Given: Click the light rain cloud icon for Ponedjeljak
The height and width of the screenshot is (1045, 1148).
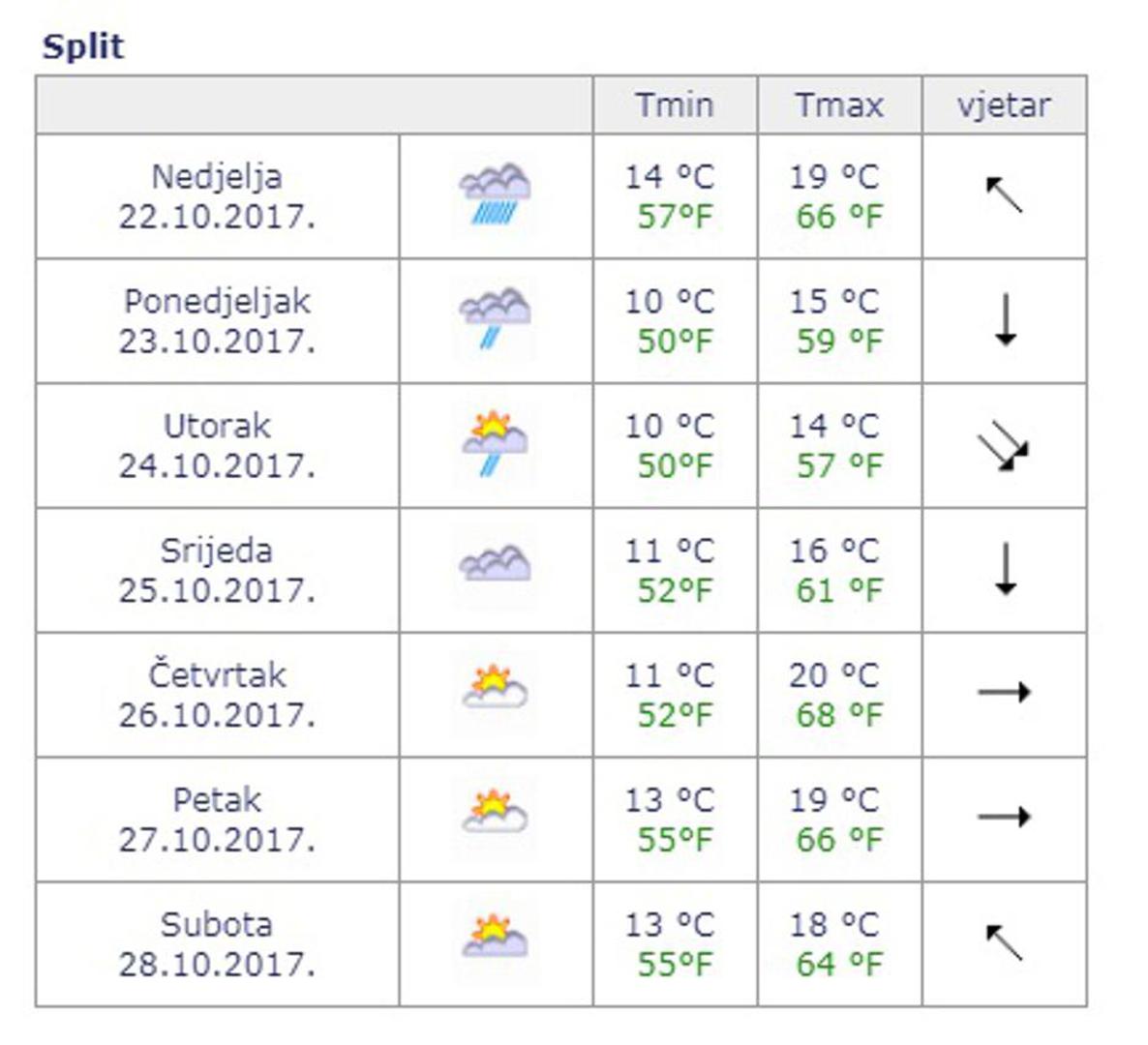Looking at the screenshot, I should 495,319.
